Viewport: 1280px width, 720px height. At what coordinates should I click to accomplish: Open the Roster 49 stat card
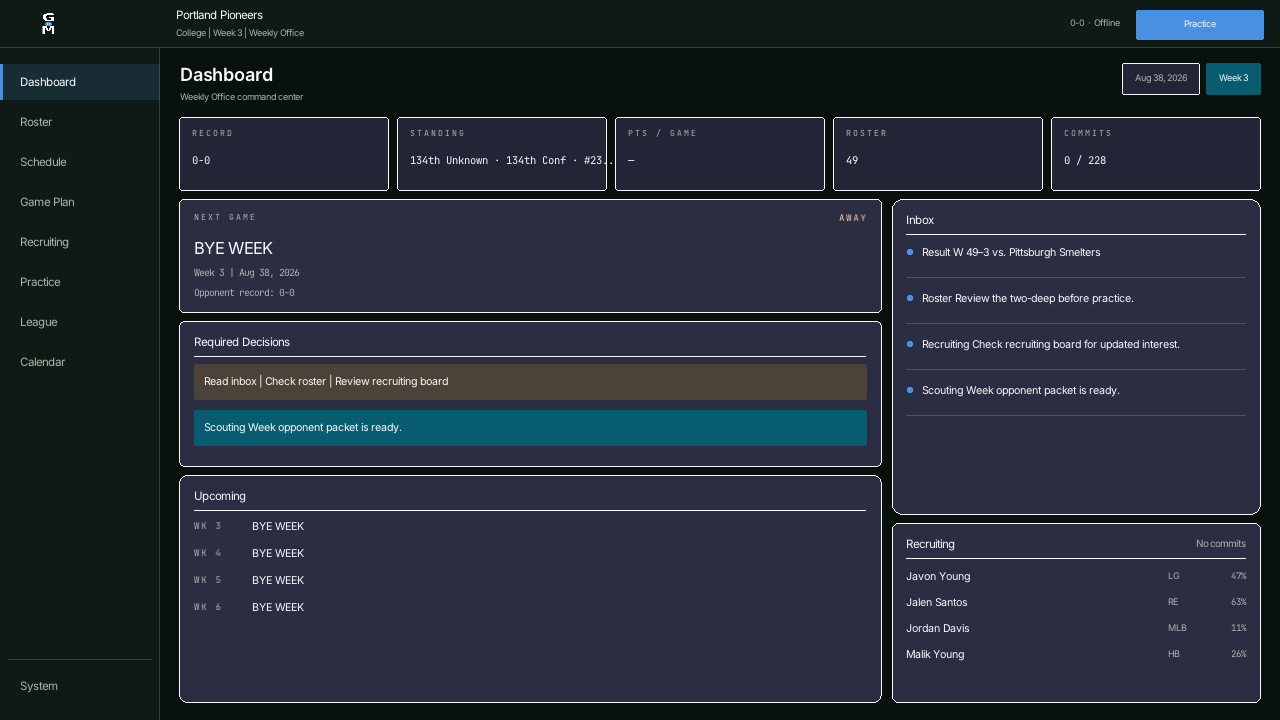click(938, 154)
